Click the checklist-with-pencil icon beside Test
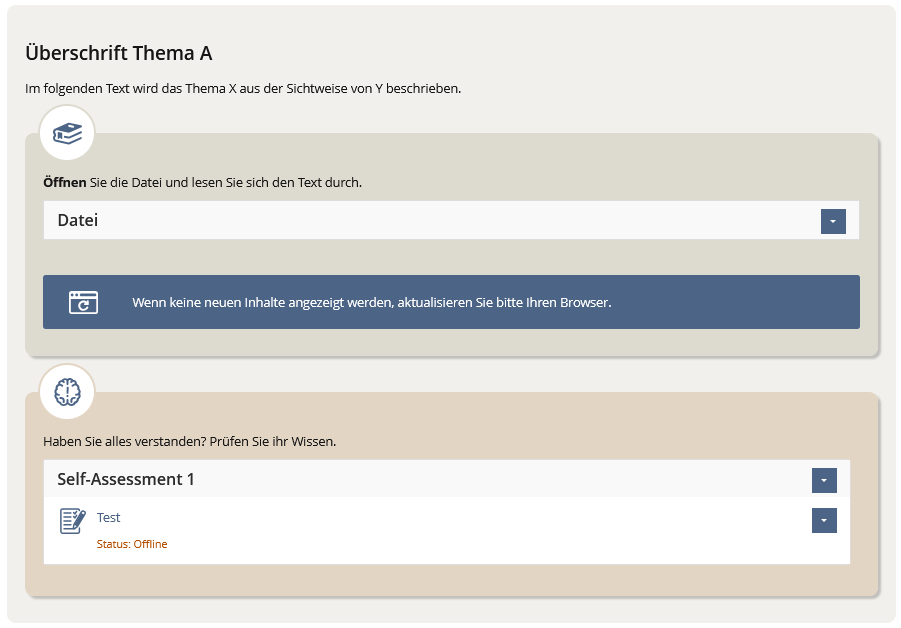This screenshot has width=901, height=628. (x=73, y=521)
